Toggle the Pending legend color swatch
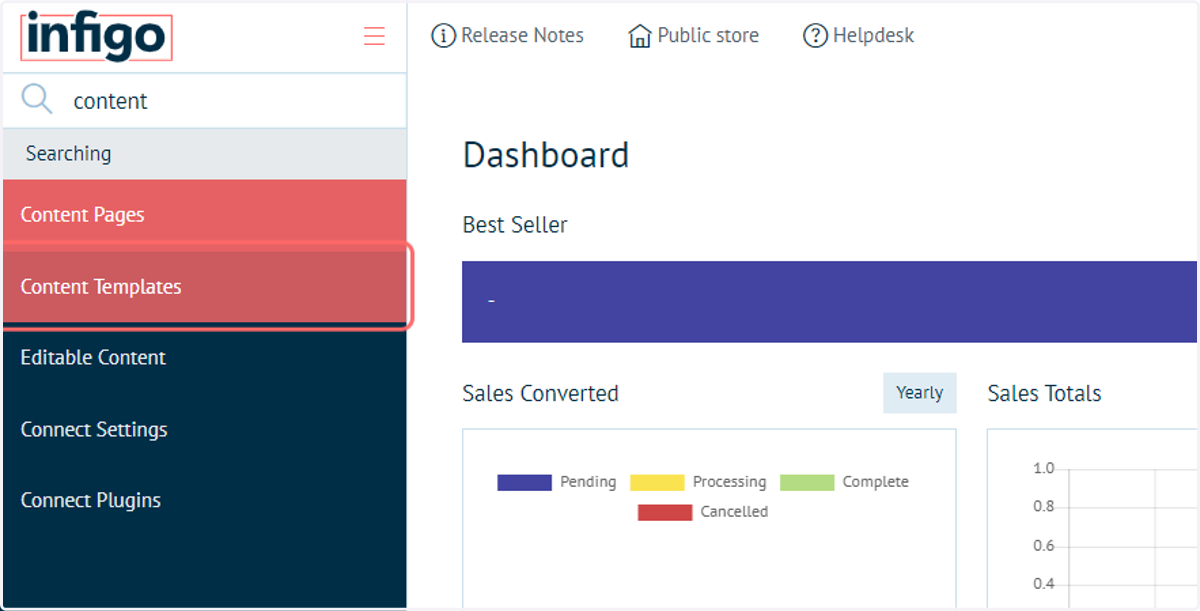 (x=524, y=482)
